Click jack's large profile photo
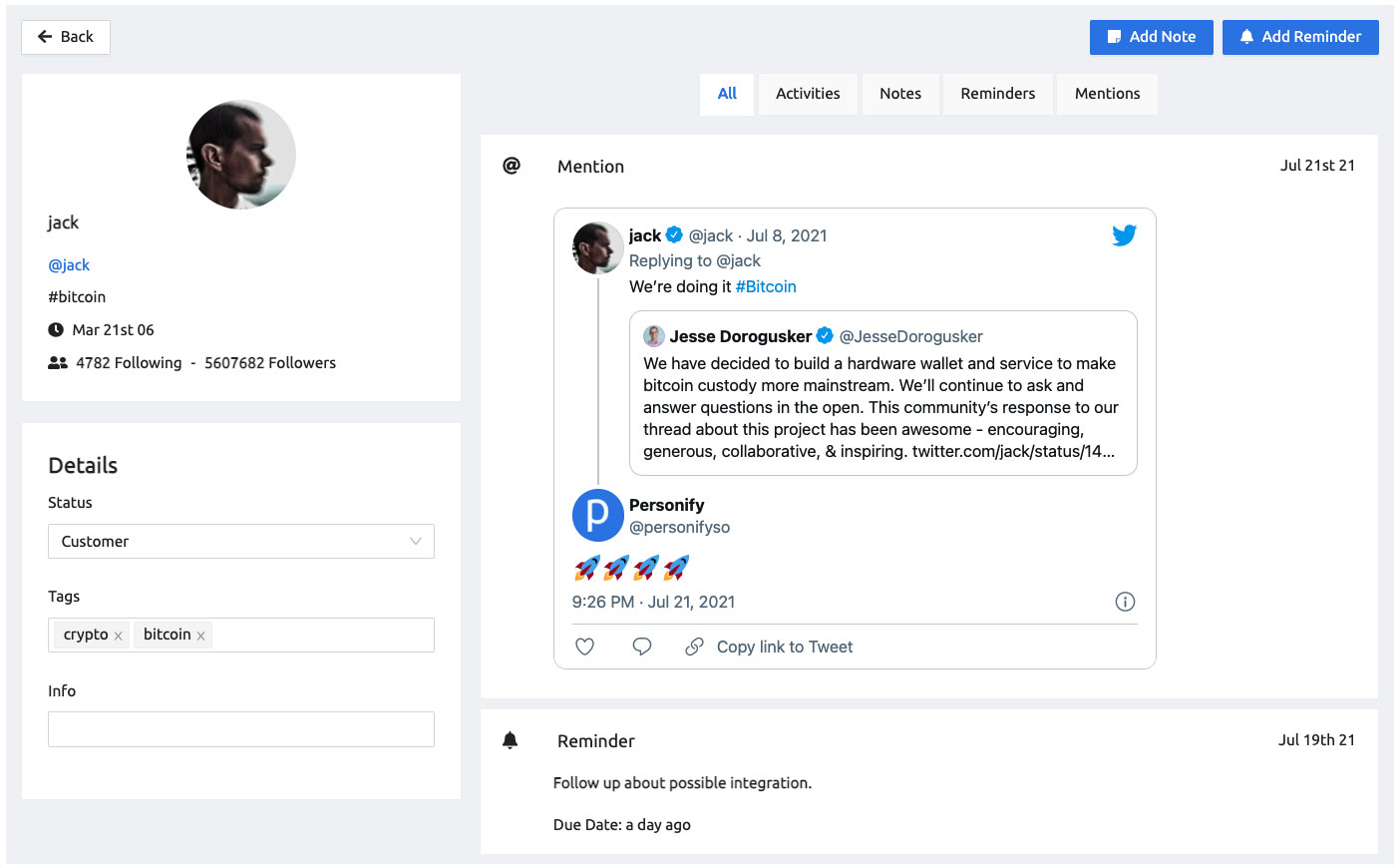 pos(241,155)
